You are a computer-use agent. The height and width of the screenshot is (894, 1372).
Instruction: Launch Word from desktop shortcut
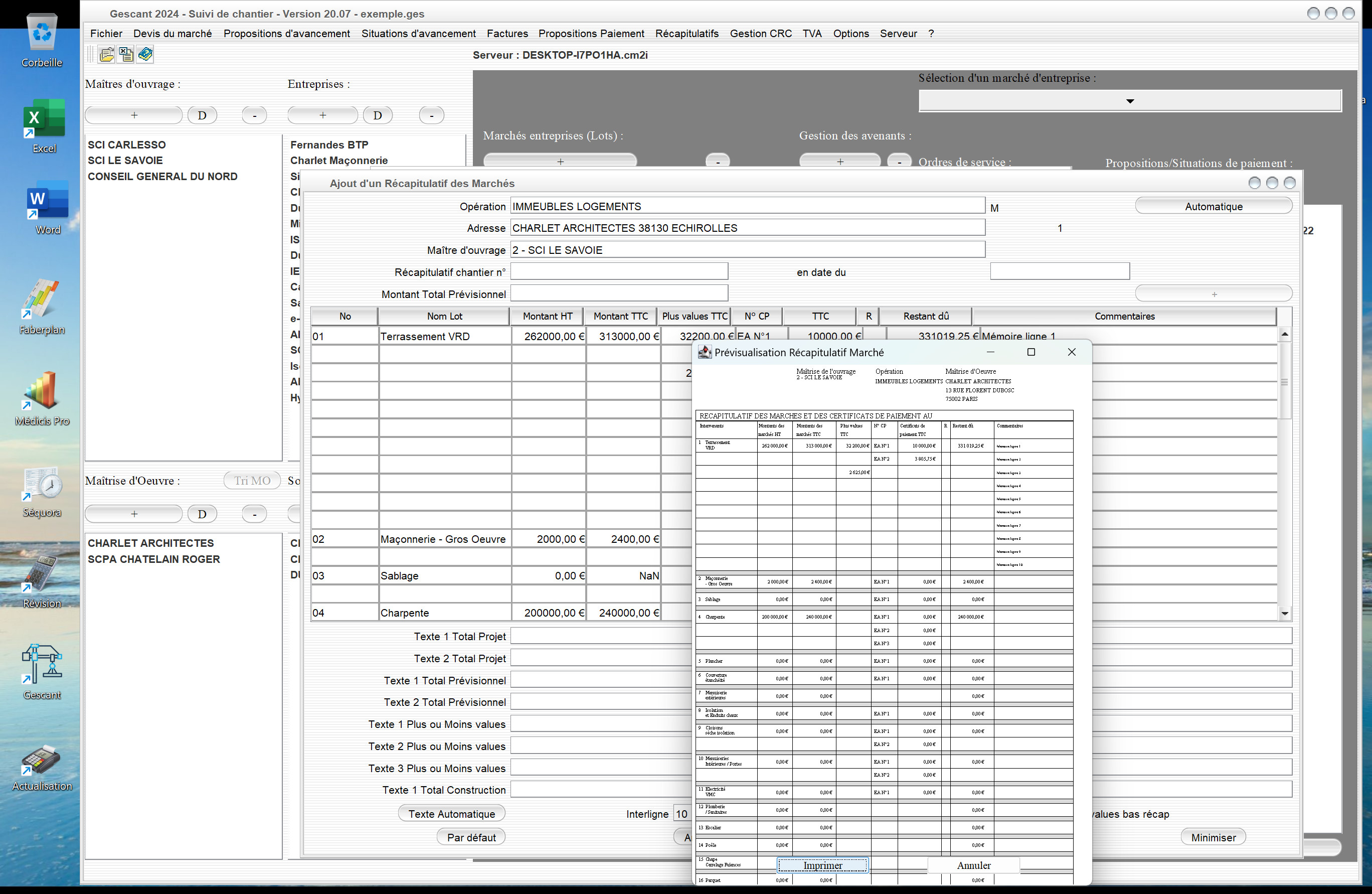tap(47, 208)
